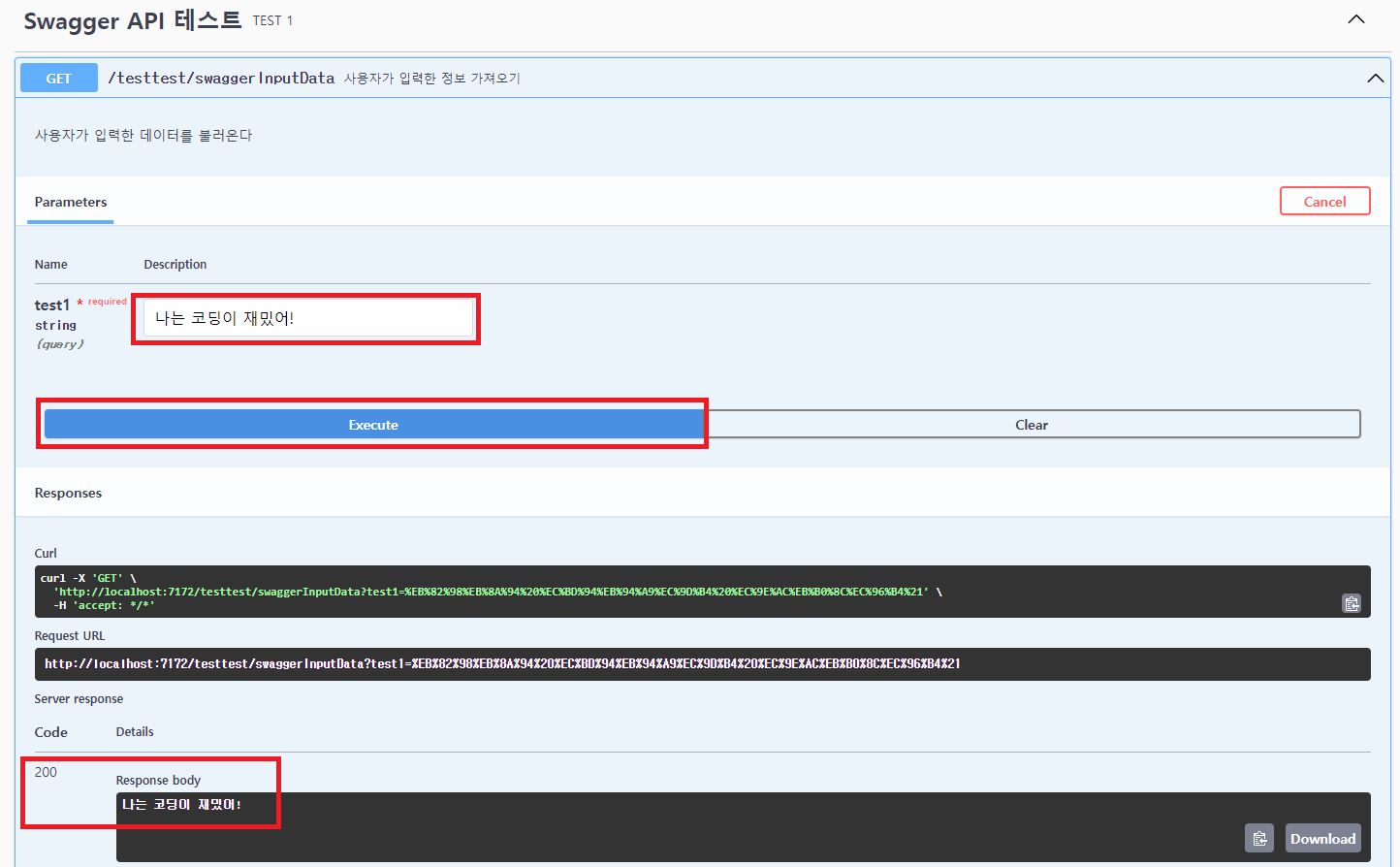Click the (query) parameter location text
Viewport: 1400px width, 867px height.
pyautogui.click(x=60, y=344)
